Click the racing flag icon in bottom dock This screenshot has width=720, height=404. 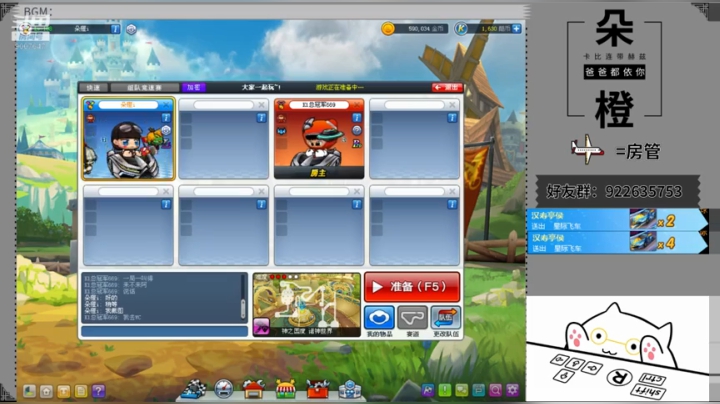point(194,389)
